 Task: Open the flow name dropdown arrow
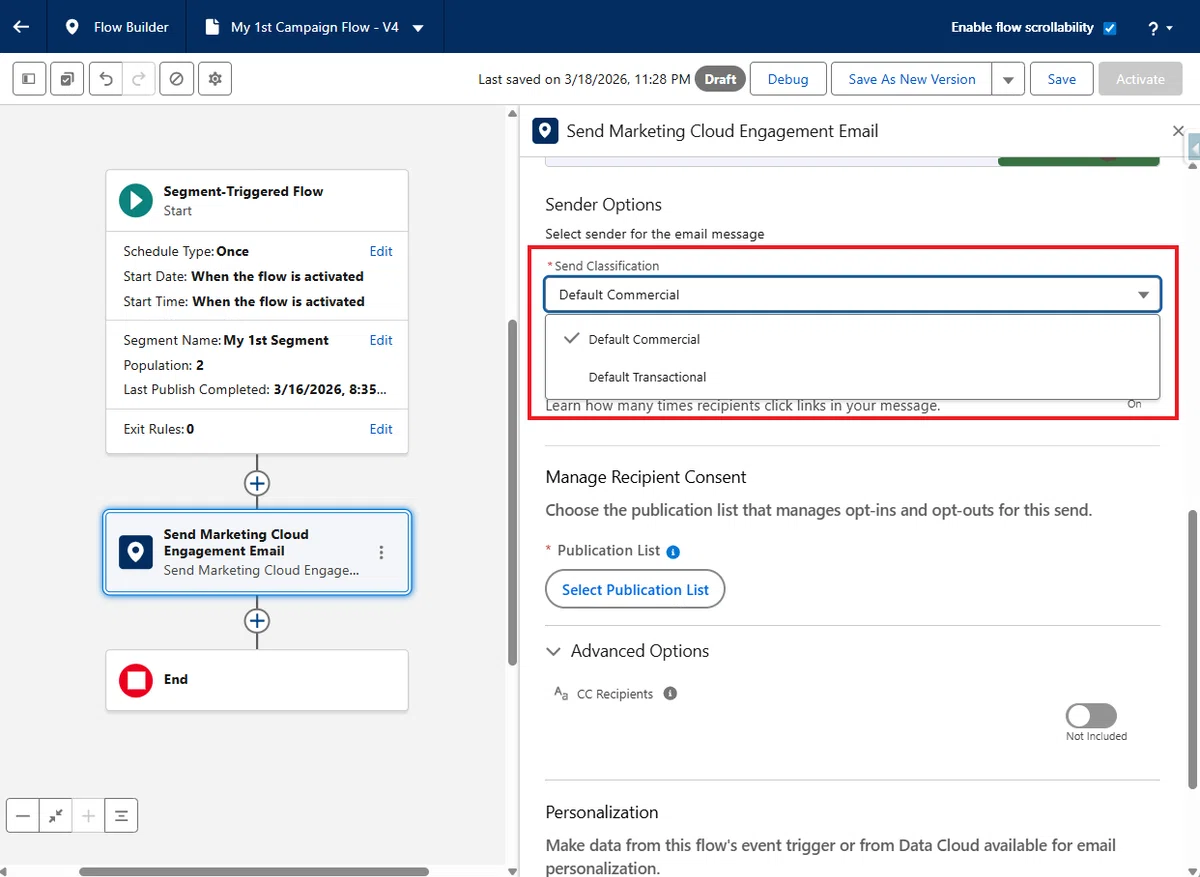coord(418,28)
